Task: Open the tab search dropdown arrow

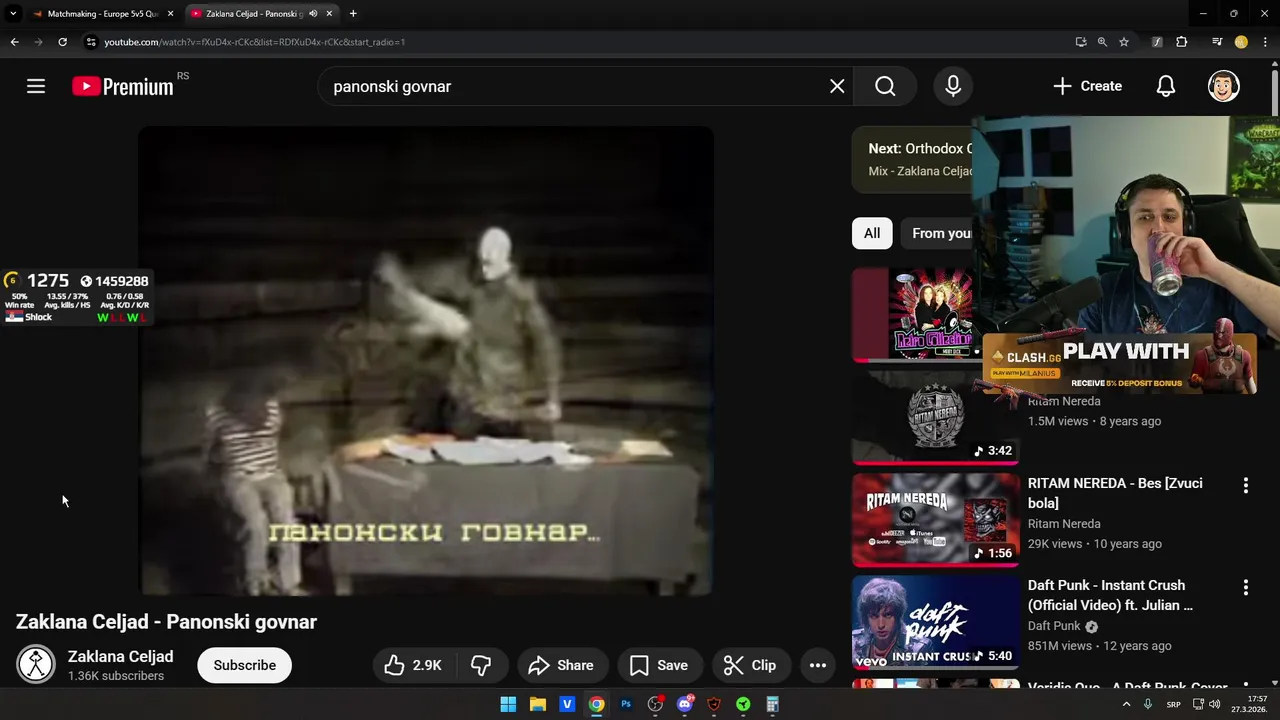Action: tap(13, 14)
